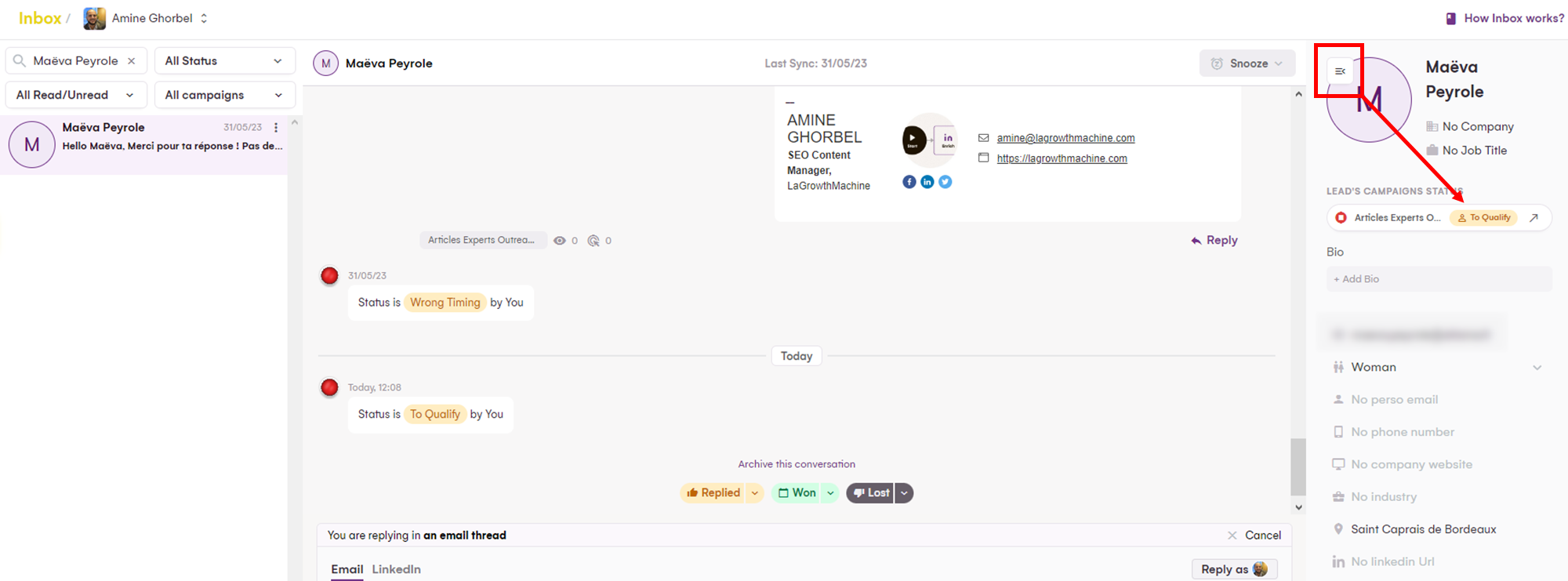Collapse the lead details side panel
Viewport: 1568px width, 581px height.
tap(1340, 71)
